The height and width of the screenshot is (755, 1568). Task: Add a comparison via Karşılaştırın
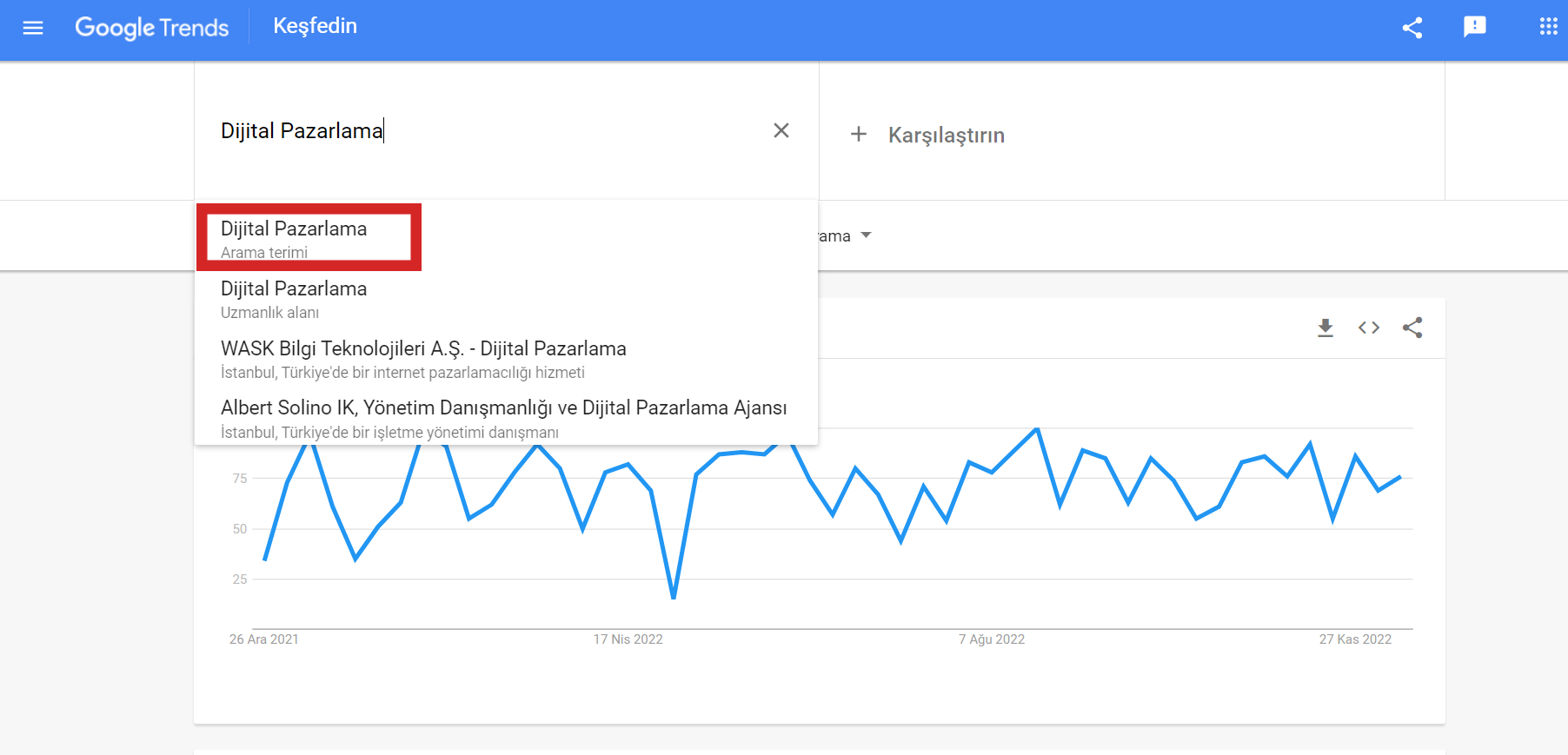click(947, 135)
